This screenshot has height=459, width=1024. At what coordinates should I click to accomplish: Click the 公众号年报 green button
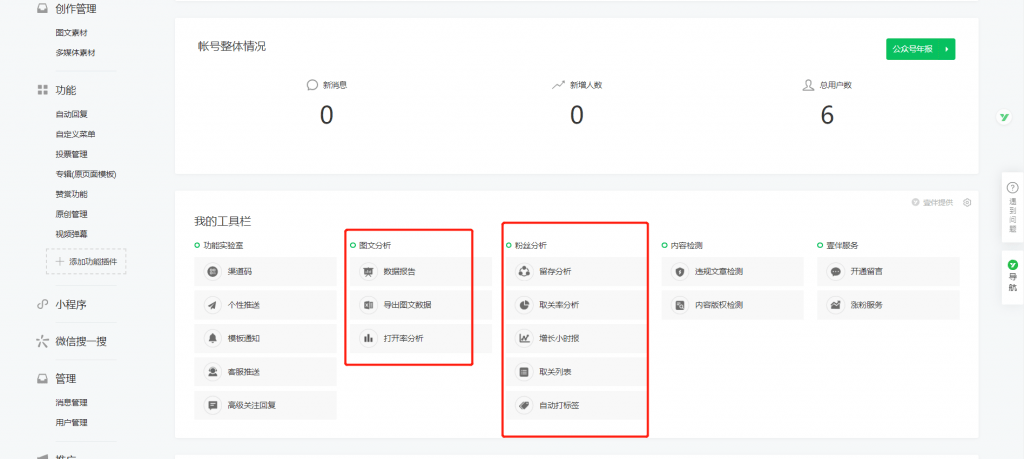click(920, 48)
